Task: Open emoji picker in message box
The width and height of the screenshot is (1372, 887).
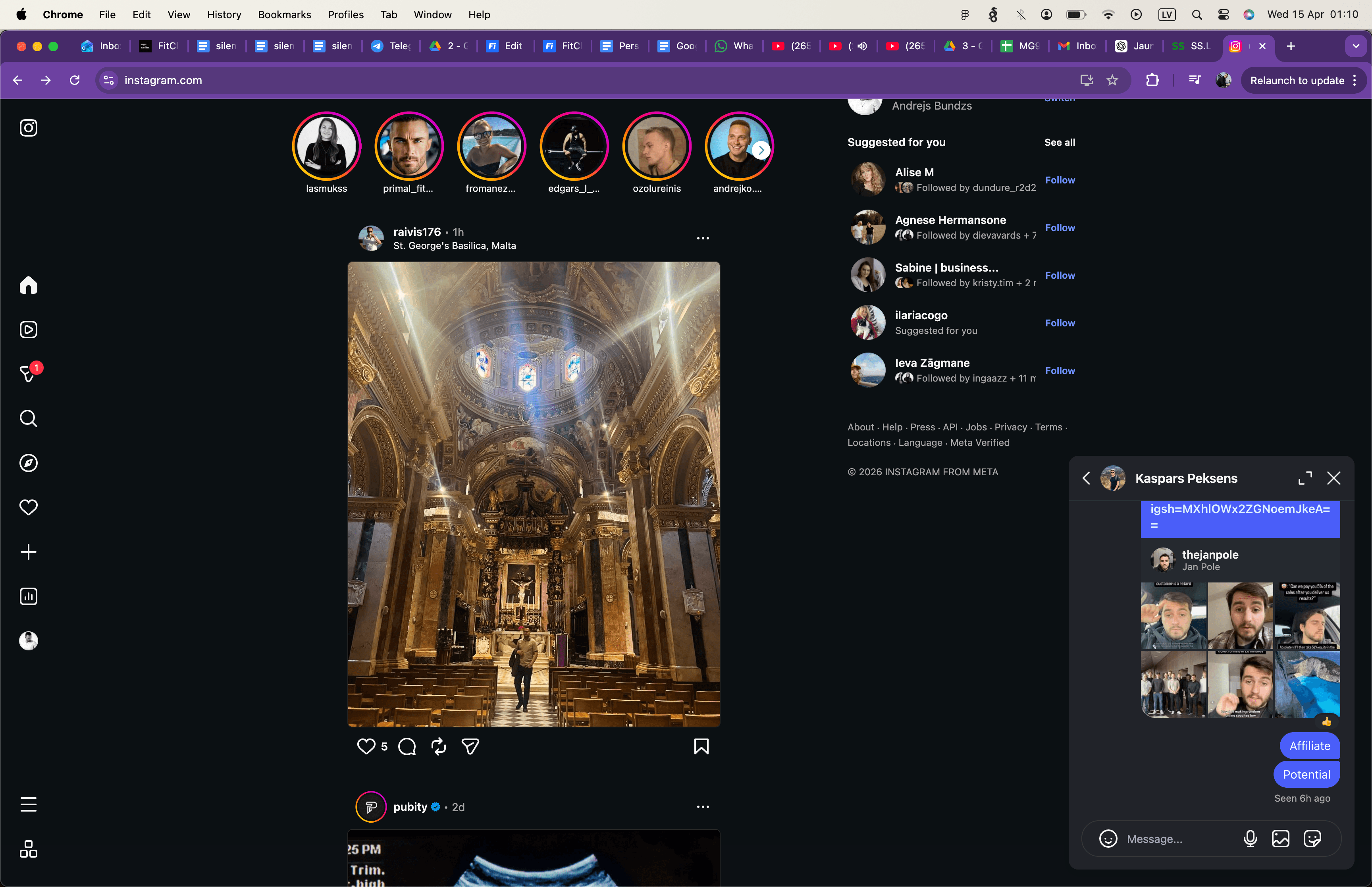Action: [x=1108, y=839]
